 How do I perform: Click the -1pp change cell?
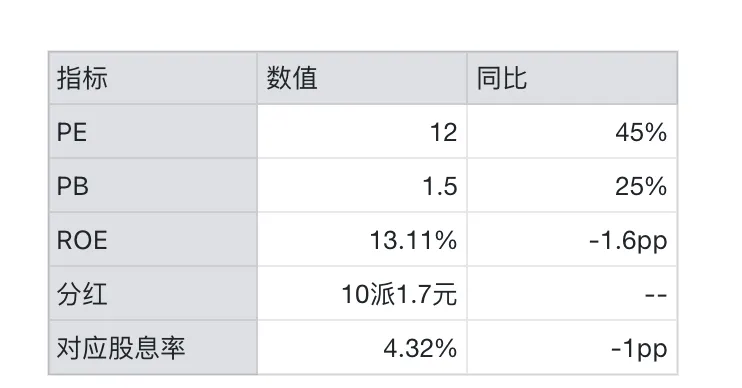tap(572, 348)
